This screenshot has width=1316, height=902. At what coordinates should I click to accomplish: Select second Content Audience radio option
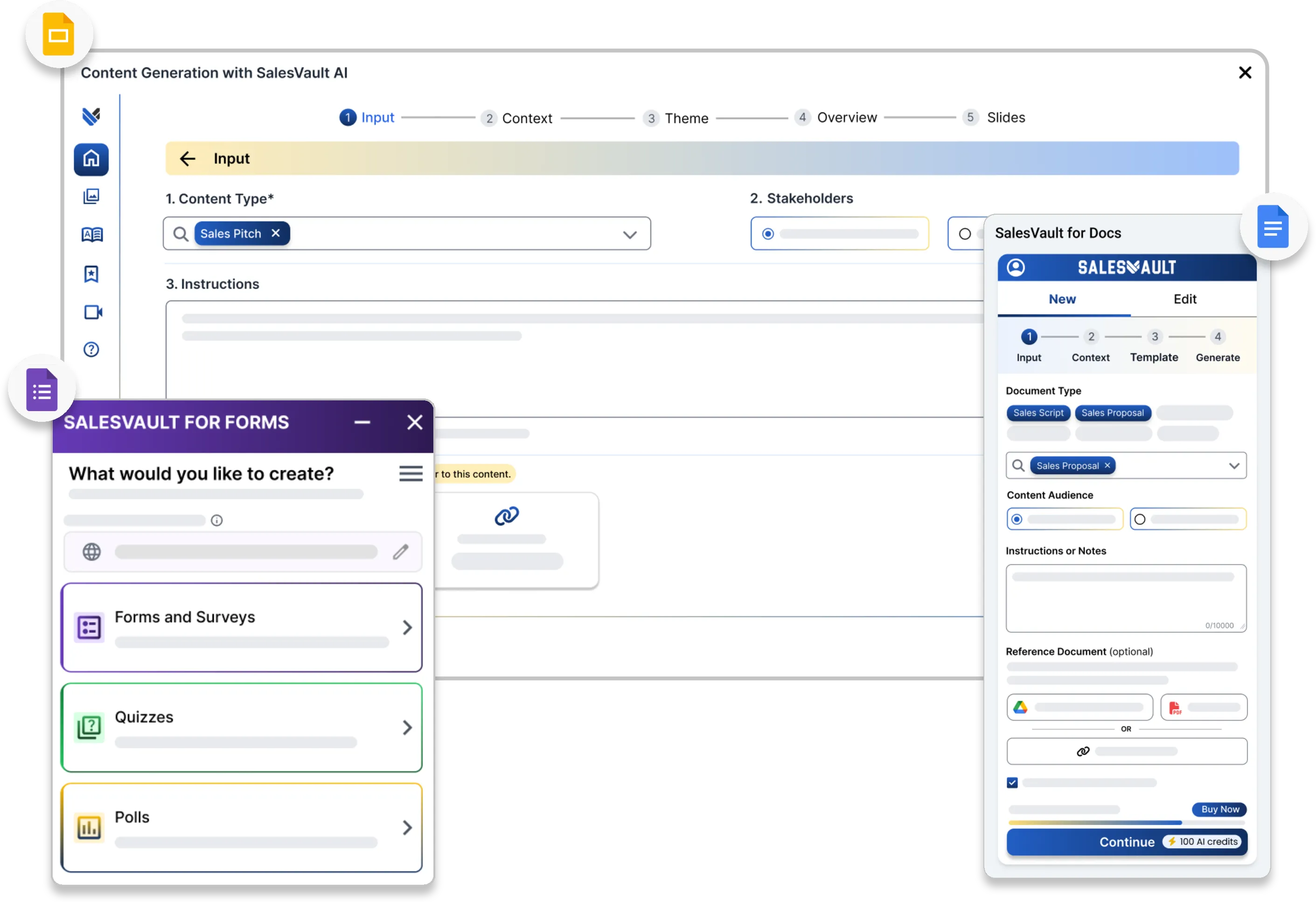tap(1140, 519)
